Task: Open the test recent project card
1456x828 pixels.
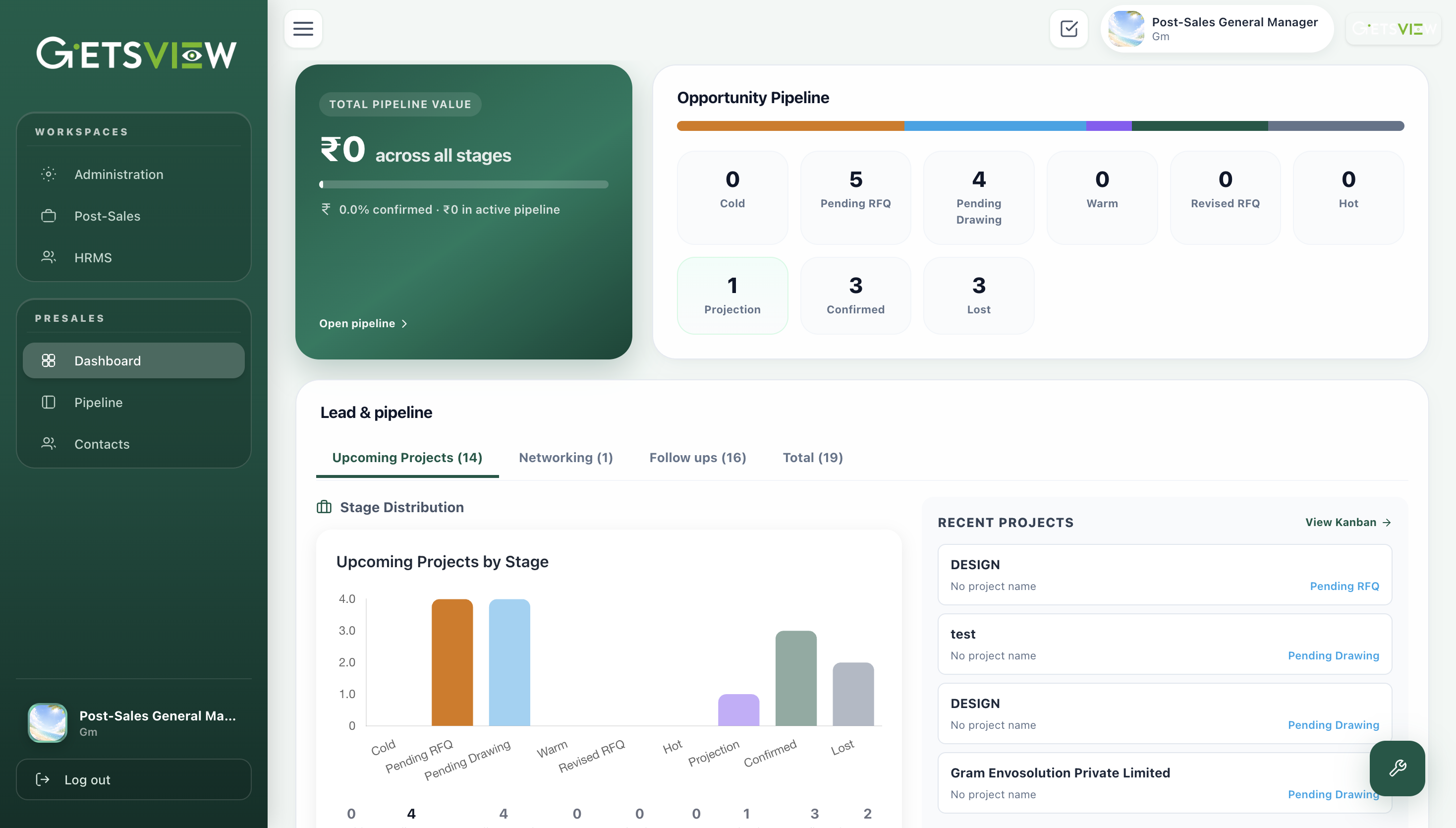Action: [1165, 644]
